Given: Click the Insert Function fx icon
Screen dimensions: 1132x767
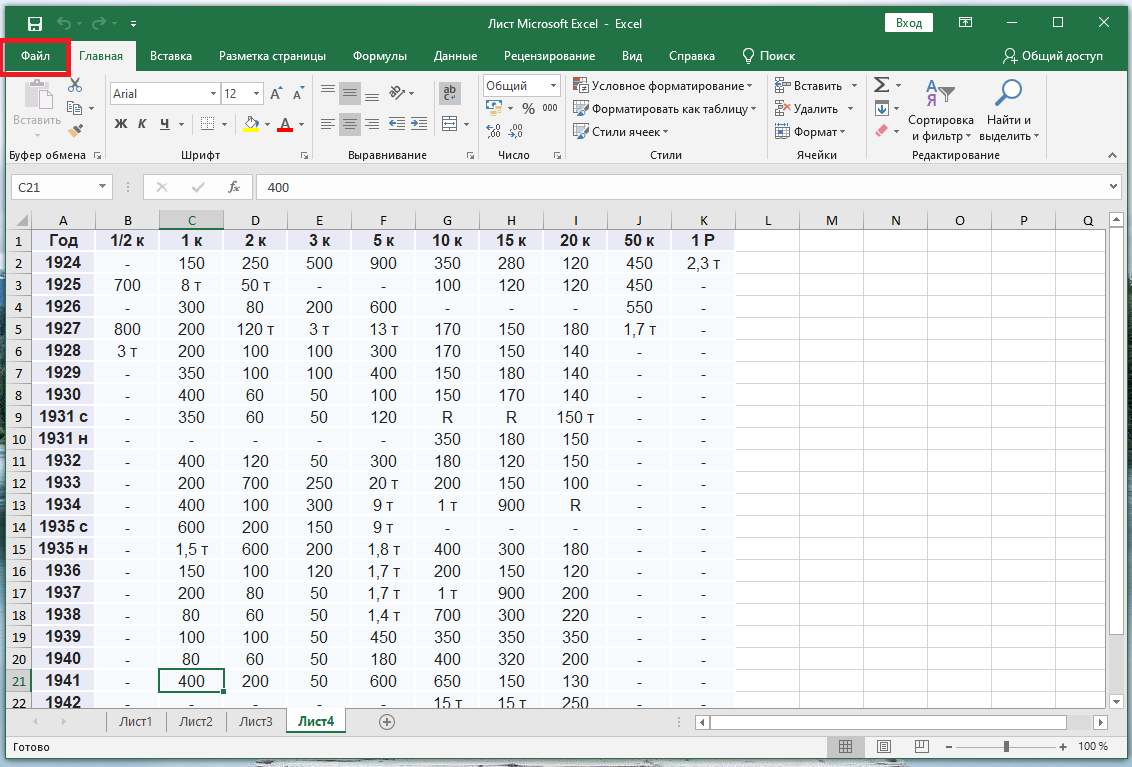Looking at the screenshot, I should [x=234, y=187].
